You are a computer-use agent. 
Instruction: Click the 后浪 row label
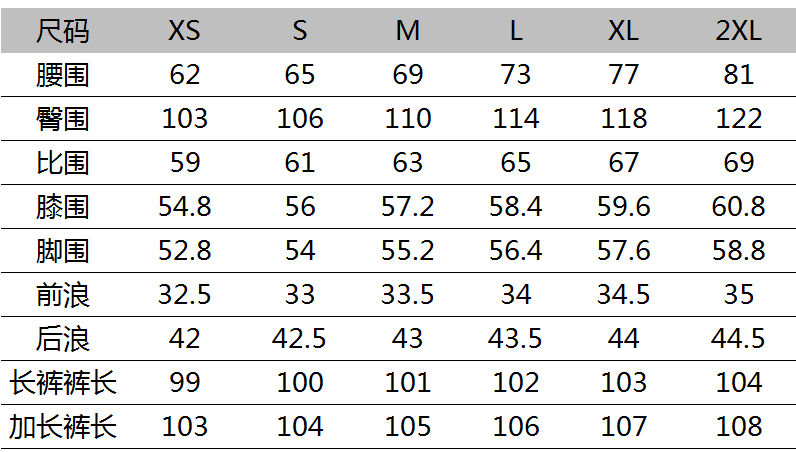63,338
